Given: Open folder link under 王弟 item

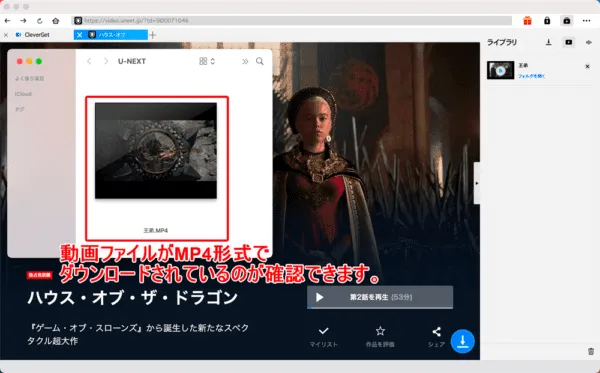Looking at the screenshot, I should tap(531, 76).
